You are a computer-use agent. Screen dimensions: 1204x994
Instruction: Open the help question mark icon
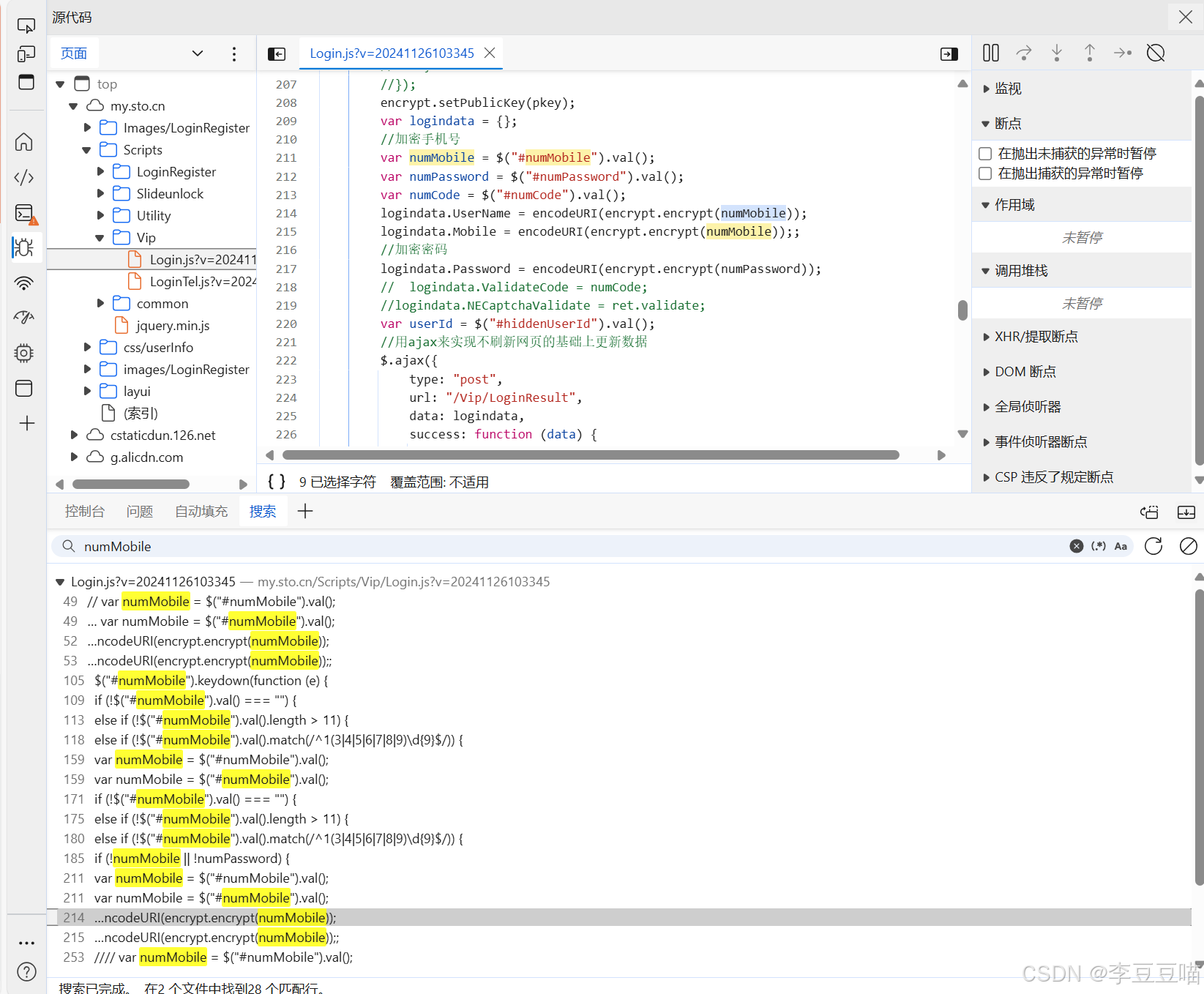click(27, 971)
